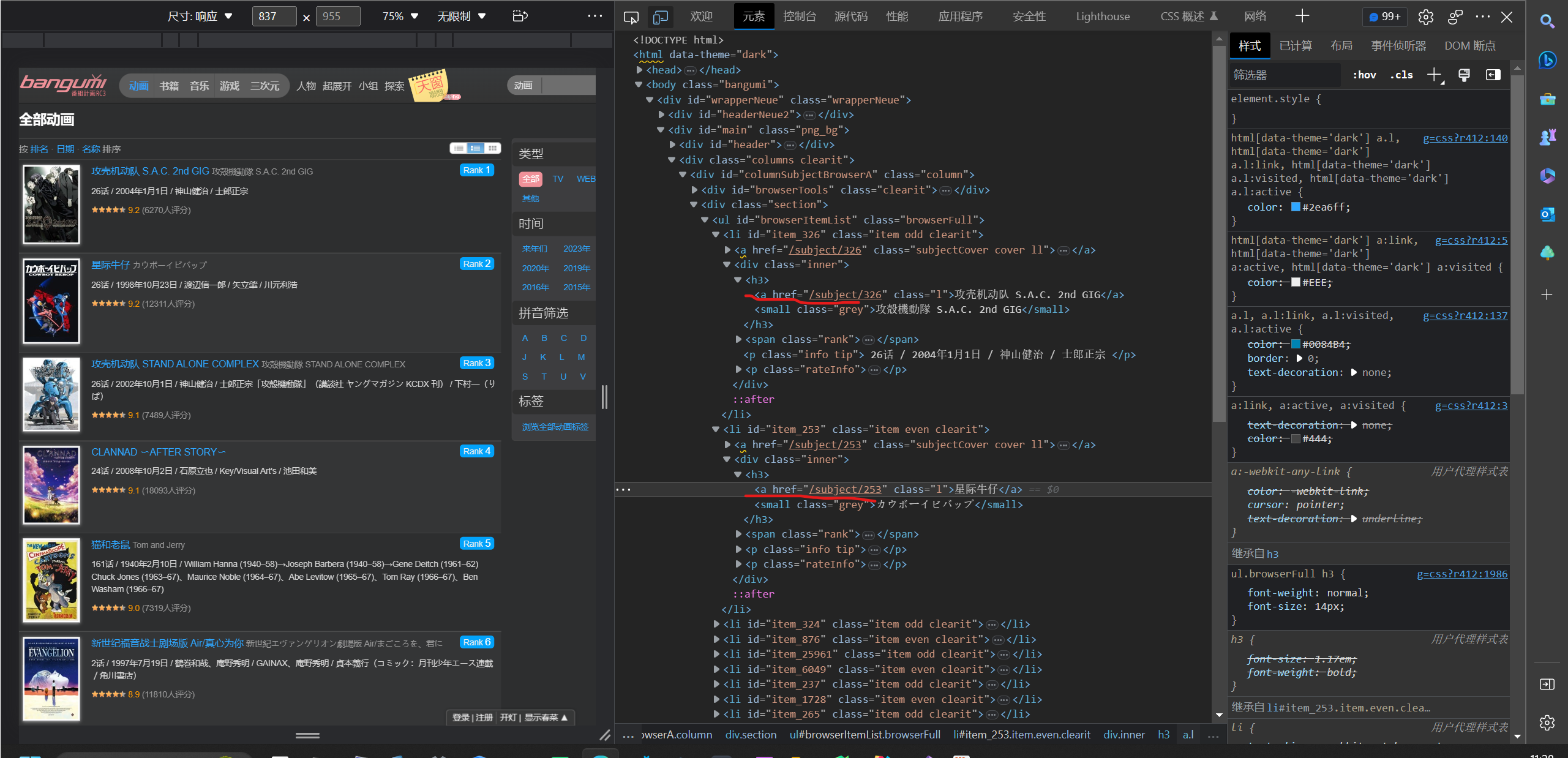This screenshot has height=758, width=1568.
Task: Activate the inspect element picker icon
Action: pos(631,17)
